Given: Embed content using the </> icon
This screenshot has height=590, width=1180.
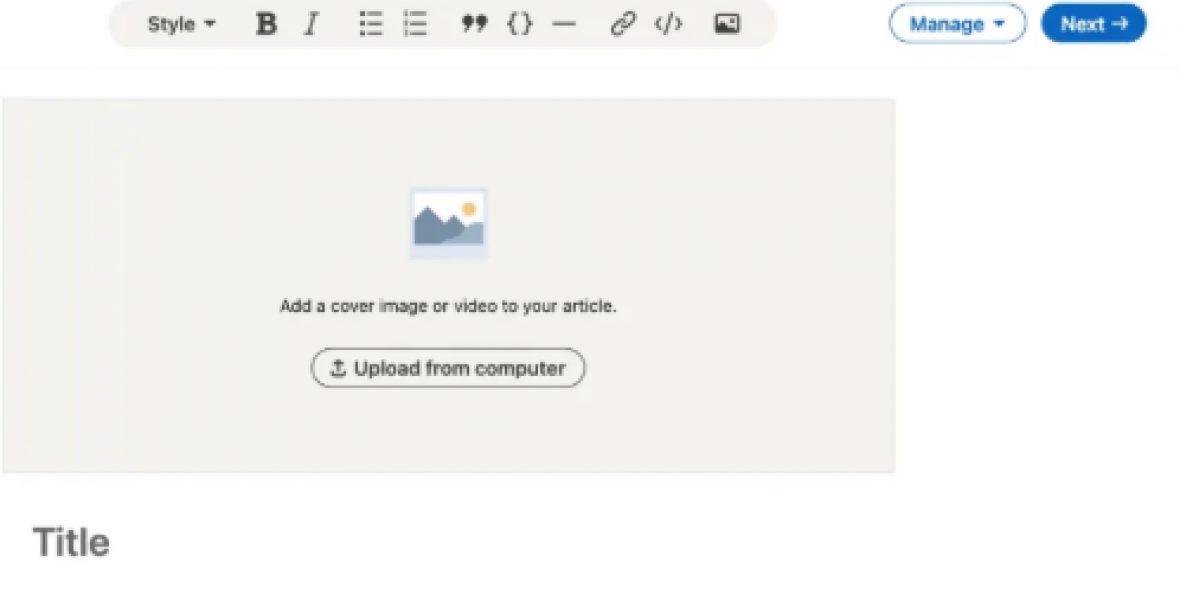Looking at the screenshot, I should coord(668,24).
